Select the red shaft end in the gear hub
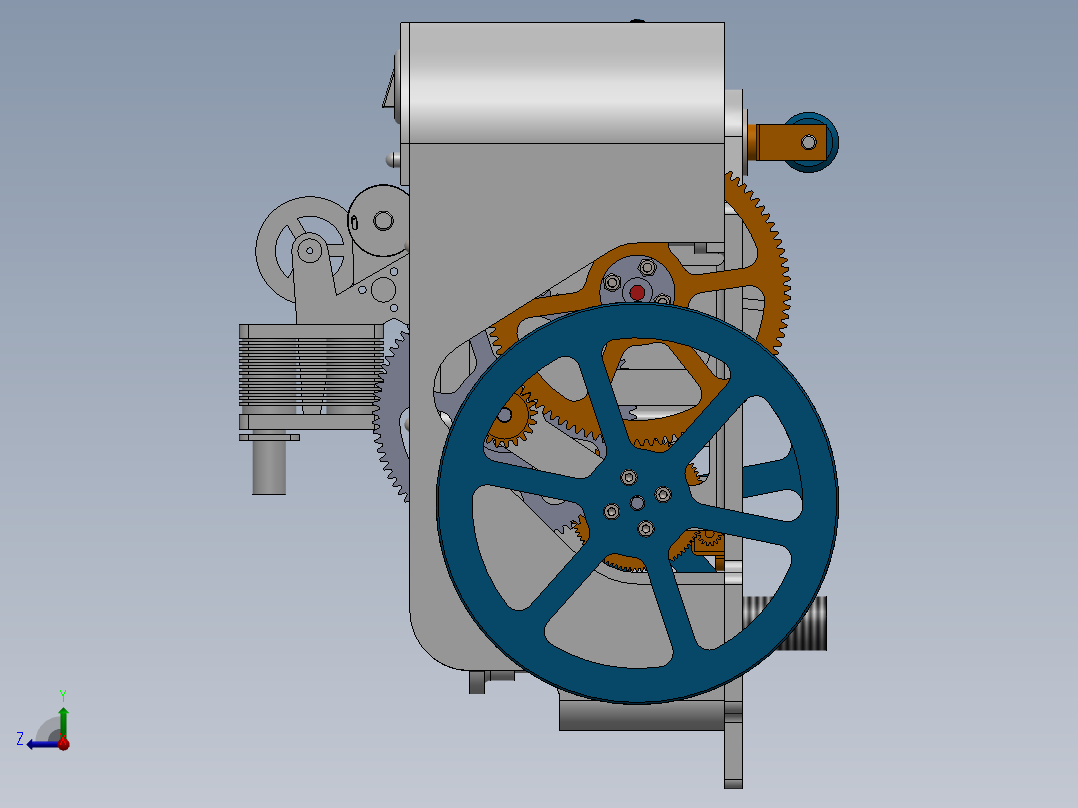 637,293
